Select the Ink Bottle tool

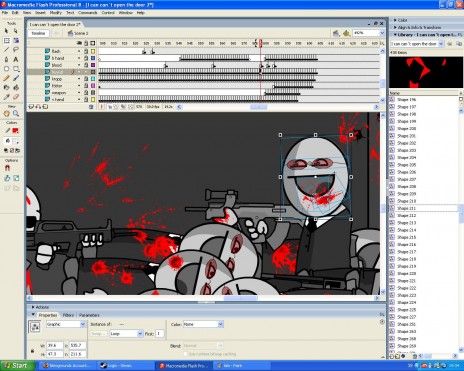coord(6,87)
